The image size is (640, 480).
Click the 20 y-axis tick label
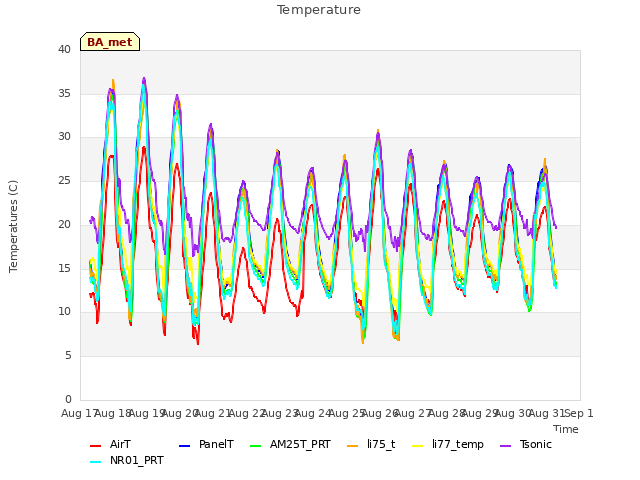(64, 224)
